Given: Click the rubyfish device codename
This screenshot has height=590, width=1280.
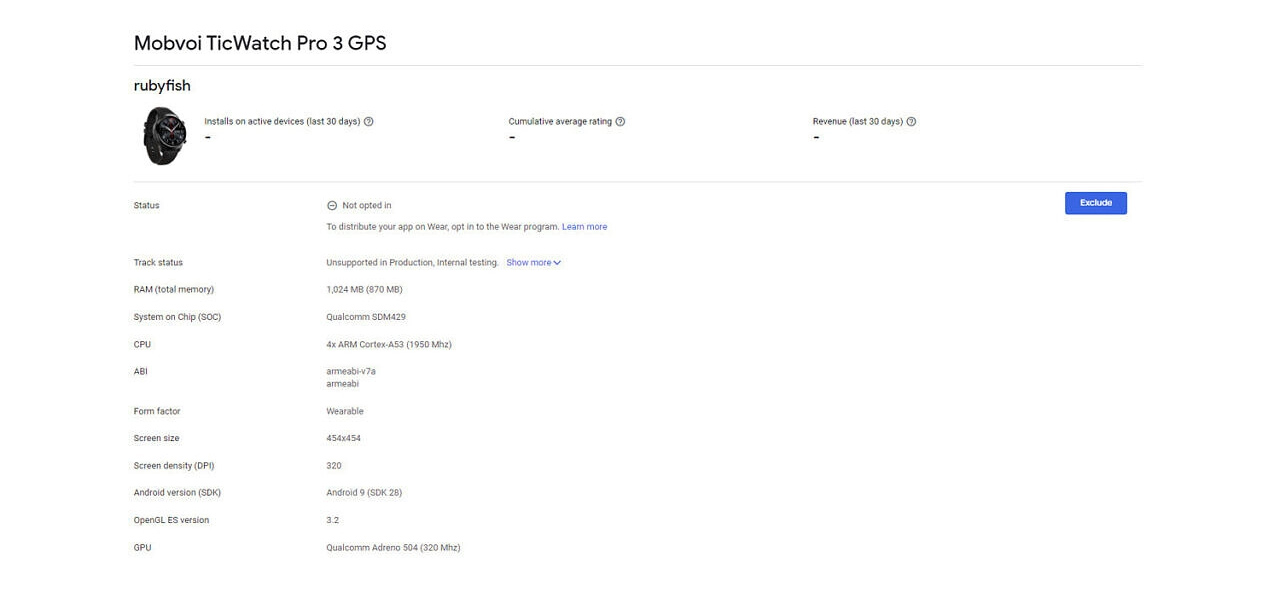Looking at the screenshot, I should (x=162, y=86).
